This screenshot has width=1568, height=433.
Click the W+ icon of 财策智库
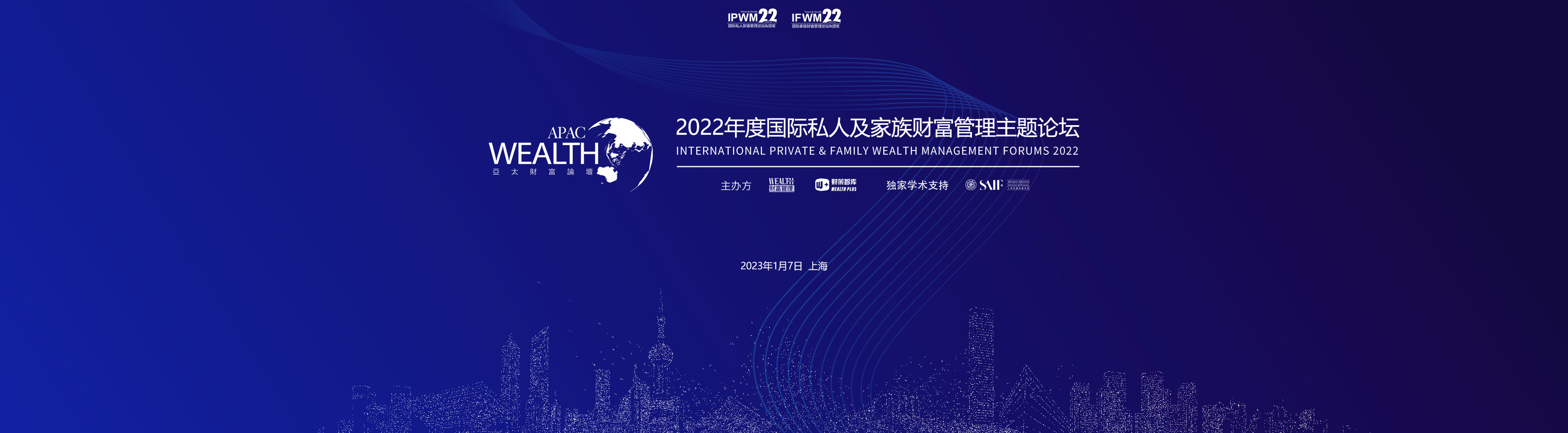click(822, 185)
